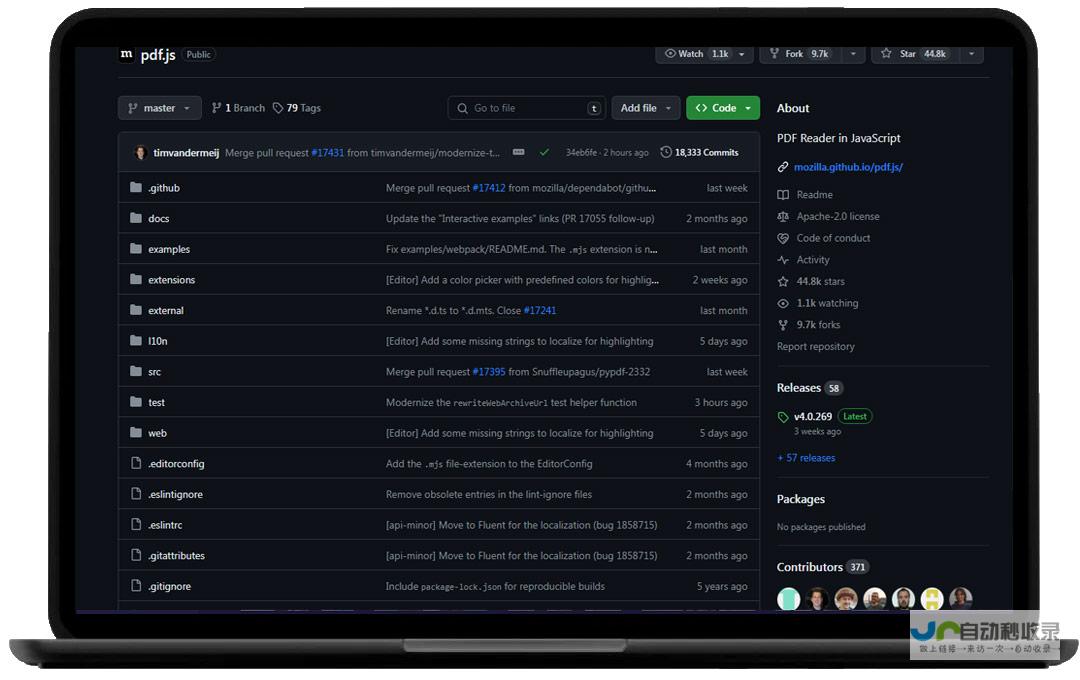Open timvandermeij's avatar in commit bar
The width and height of the screenshot is (1080, 680).
point(141,153)
